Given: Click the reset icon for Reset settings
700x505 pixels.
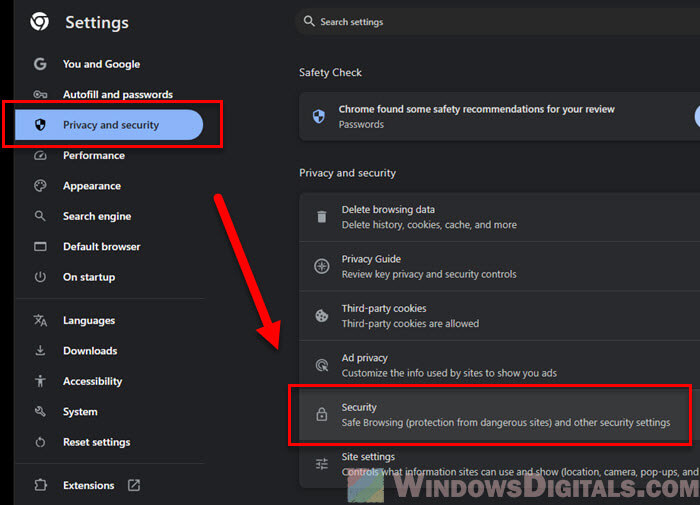Looking at the screenshot, I should (x=40, y=442).
